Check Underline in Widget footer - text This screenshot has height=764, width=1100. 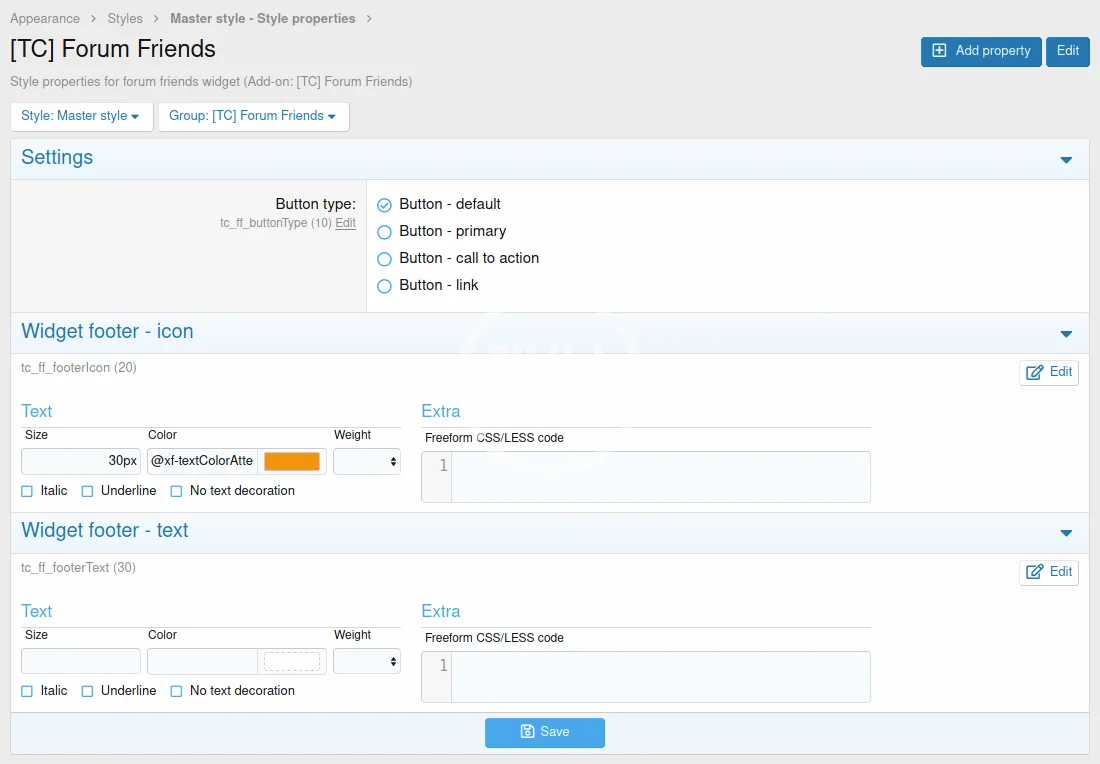point(87,691)
